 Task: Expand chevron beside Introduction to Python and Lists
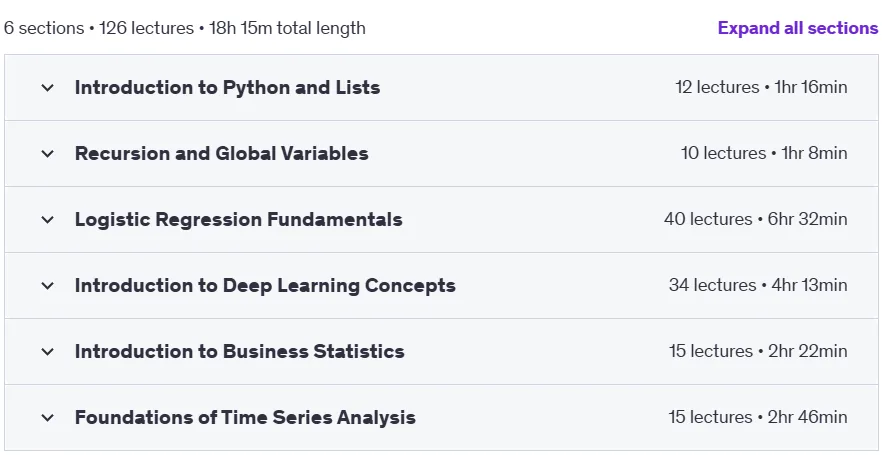[x=48, y=88]
